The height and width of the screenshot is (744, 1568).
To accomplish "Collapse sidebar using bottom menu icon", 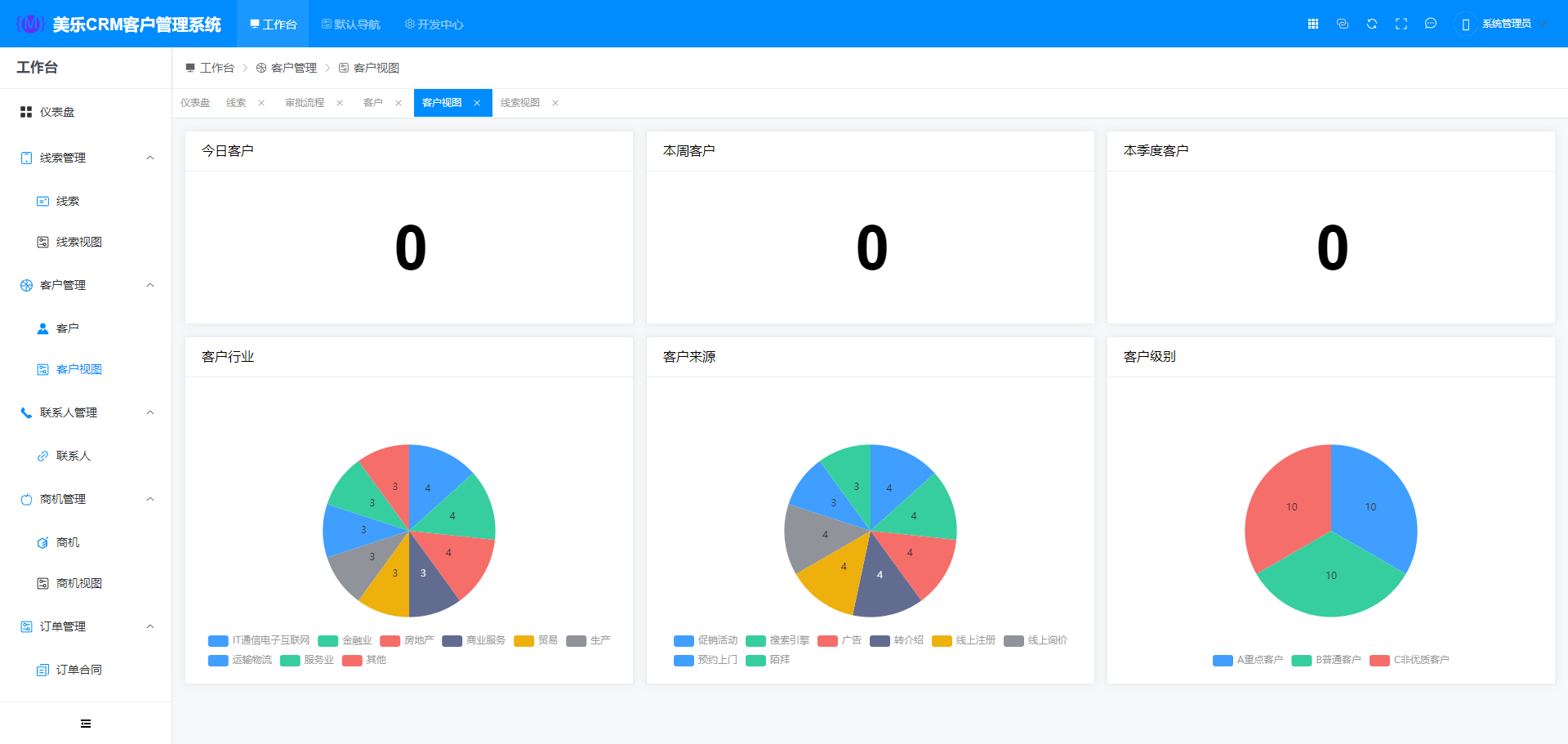I will coord(86,724).
